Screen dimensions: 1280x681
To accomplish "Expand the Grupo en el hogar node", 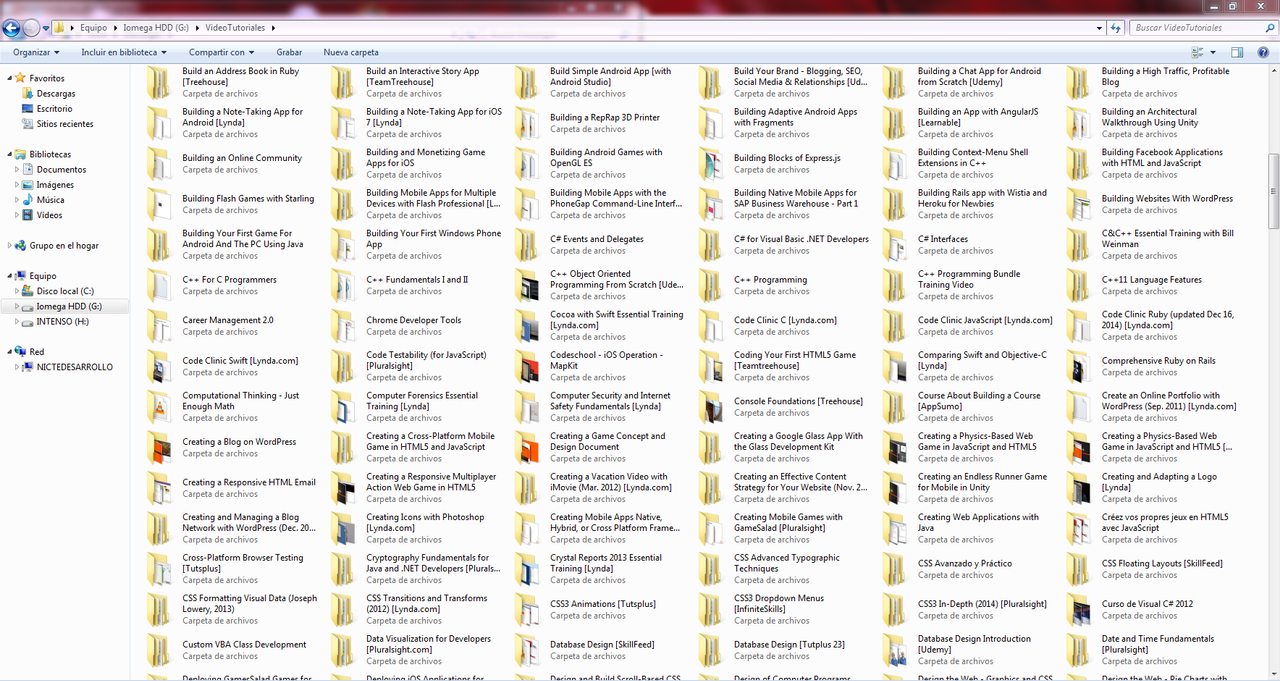I will pyautogui.click(x=9, y=245).
